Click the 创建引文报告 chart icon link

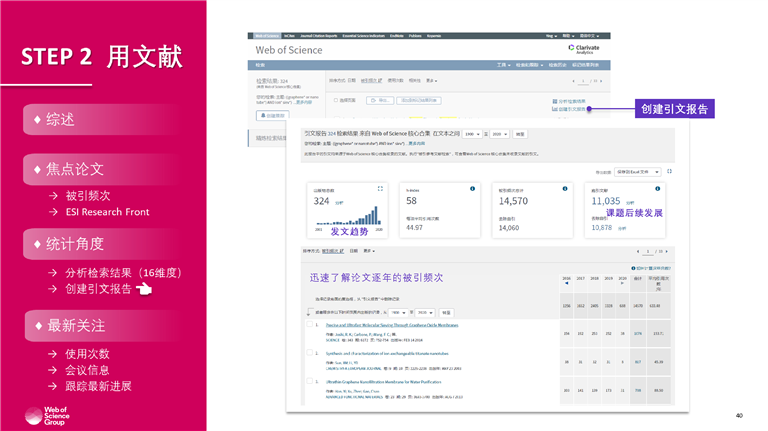point(569,109)
